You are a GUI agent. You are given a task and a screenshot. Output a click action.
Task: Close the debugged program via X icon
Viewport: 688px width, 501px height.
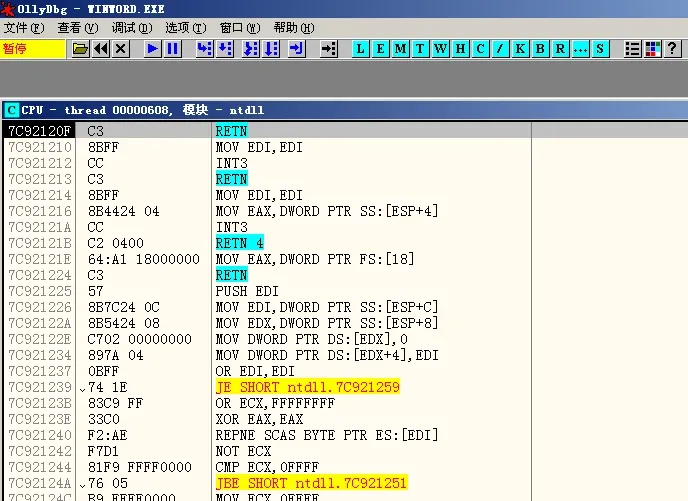click(121, 49)
